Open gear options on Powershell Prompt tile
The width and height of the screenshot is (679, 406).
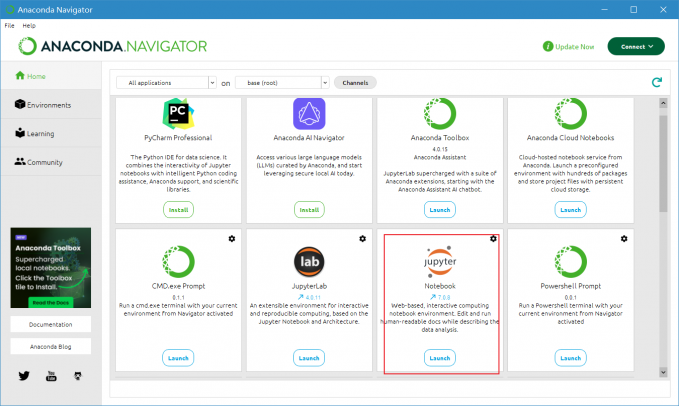pyautogui.click(x=624, y=238)
